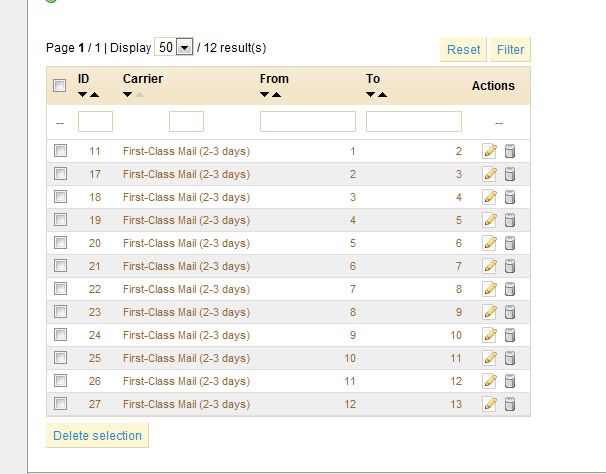Focus the From filter input field
The height and width of the screenshot is (474, 606).
[x=307, y=122]
